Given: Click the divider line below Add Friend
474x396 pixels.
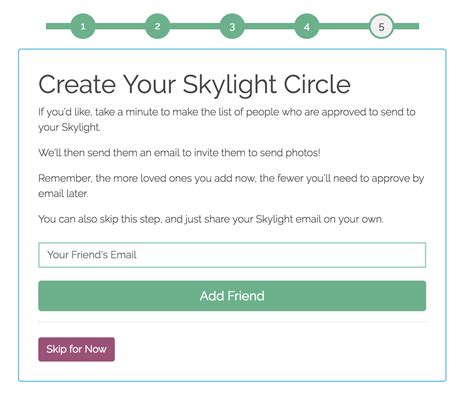Looking at the screenshot, I should [x=232, y=322].
